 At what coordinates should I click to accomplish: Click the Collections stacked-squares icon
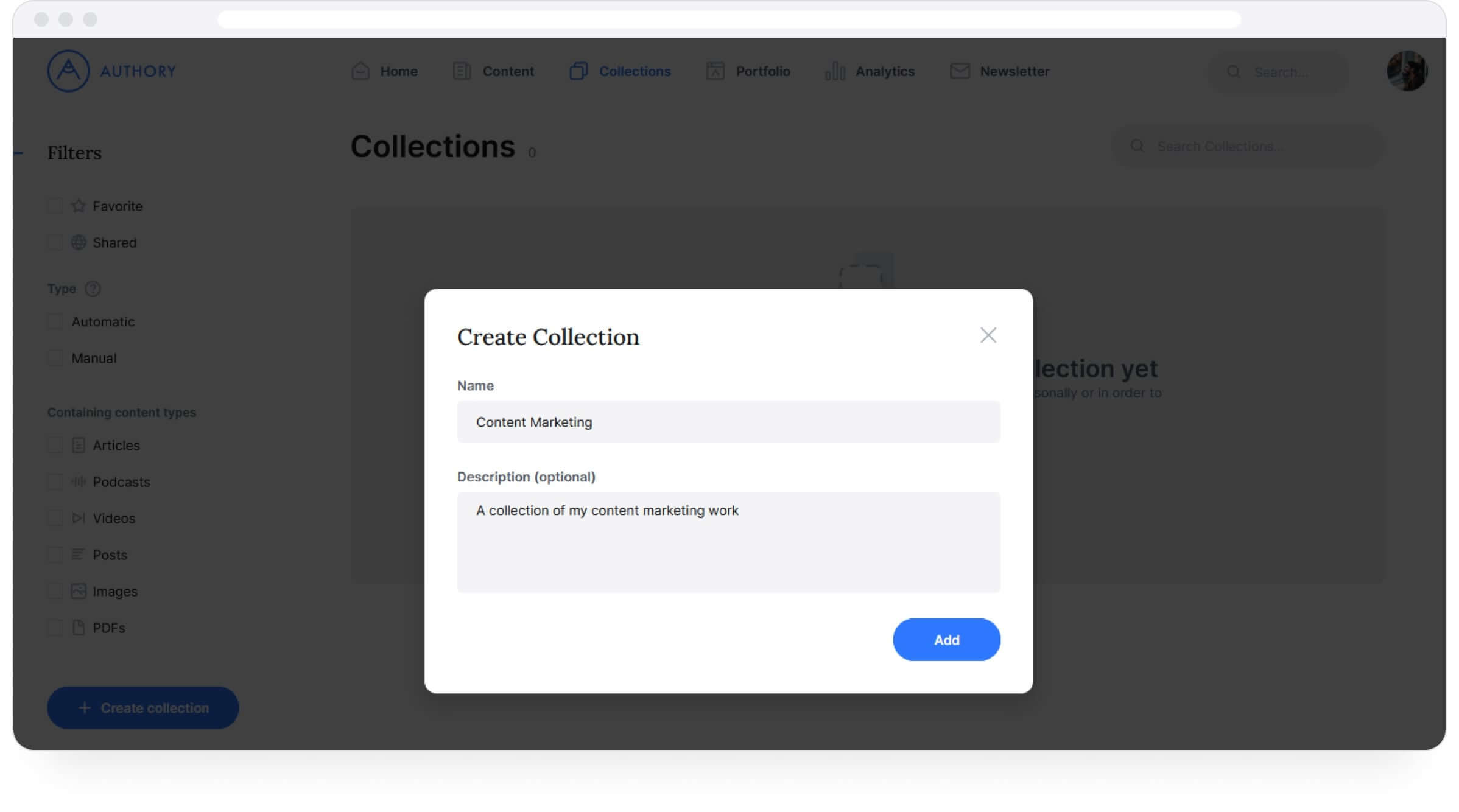(578, 71)
